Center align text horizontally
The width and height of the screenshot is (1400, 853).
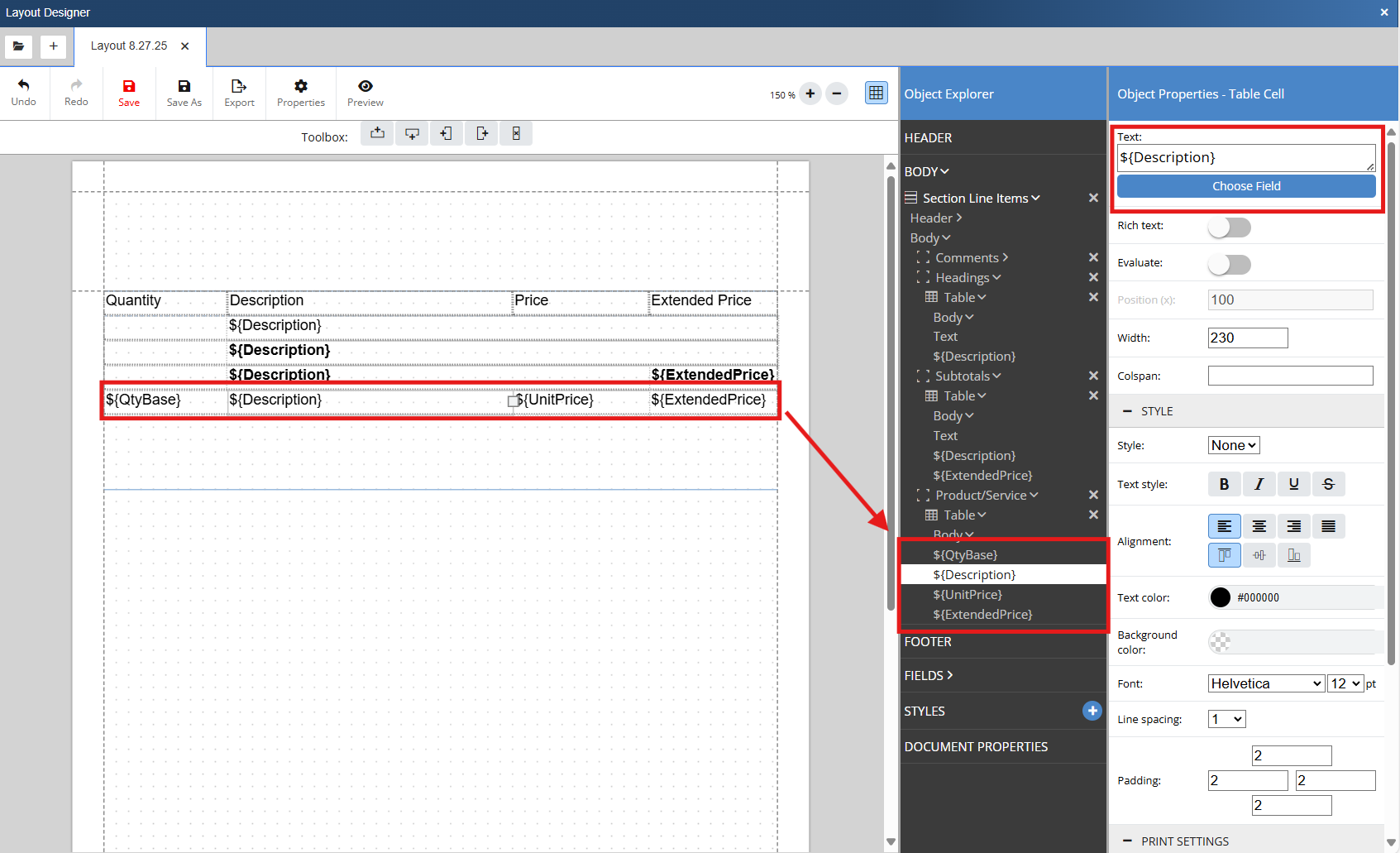point(1259,526)
